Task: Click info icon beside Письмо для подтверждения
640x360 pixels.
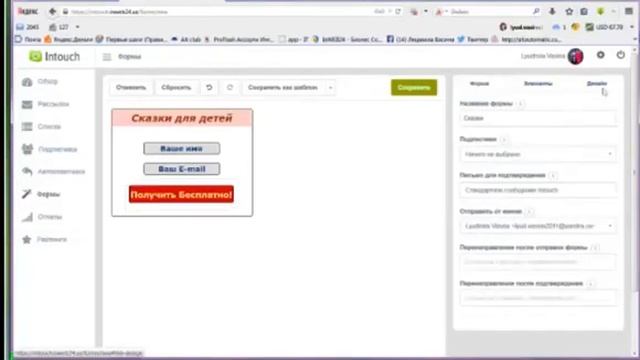Action: tap(553, 176)
